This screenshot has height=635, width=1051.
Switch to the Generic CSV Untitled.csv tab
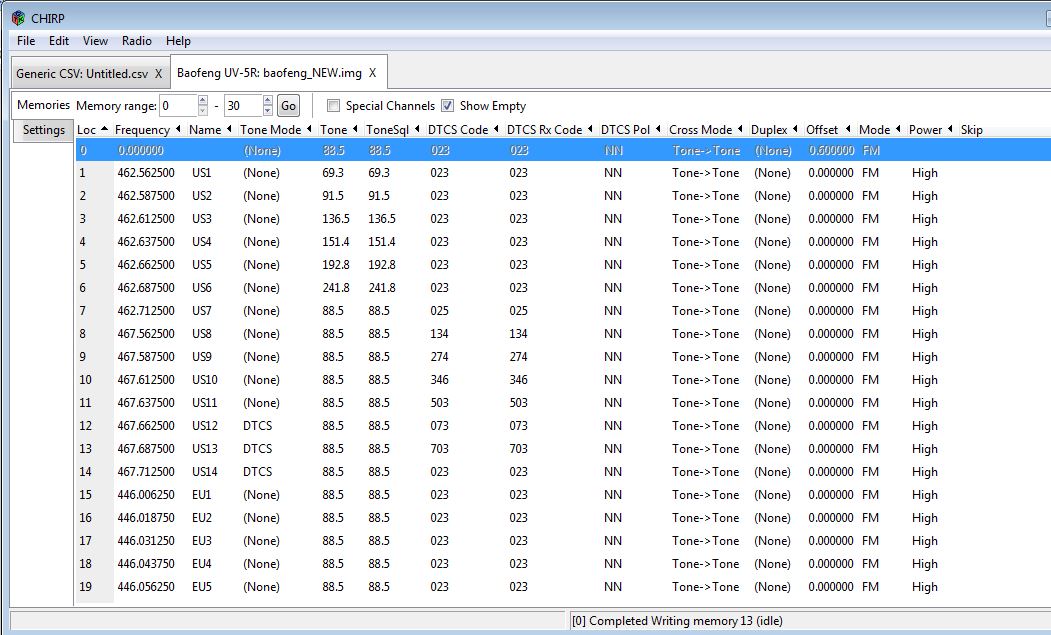82,73
